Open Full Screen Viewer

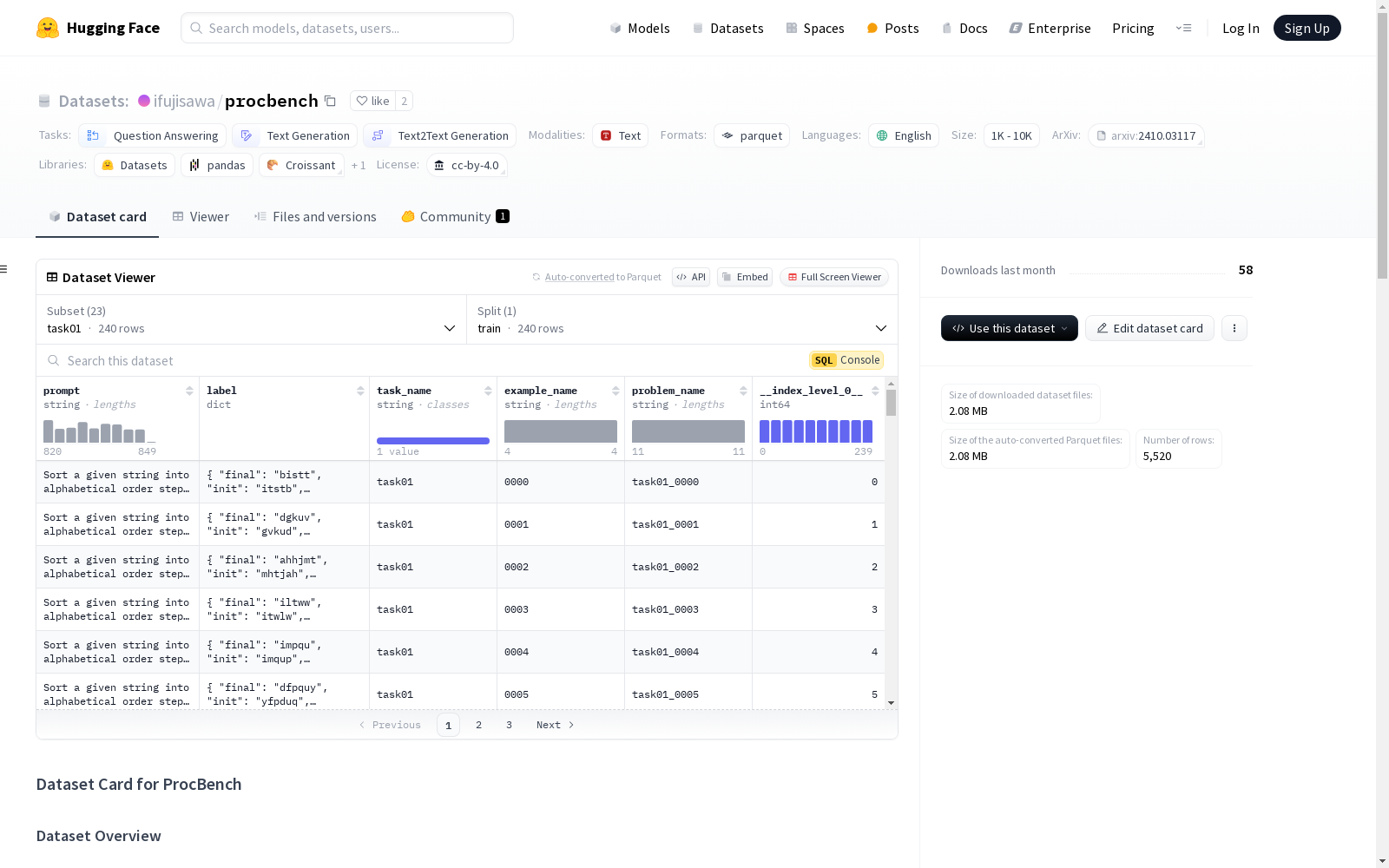pos(834,277)
